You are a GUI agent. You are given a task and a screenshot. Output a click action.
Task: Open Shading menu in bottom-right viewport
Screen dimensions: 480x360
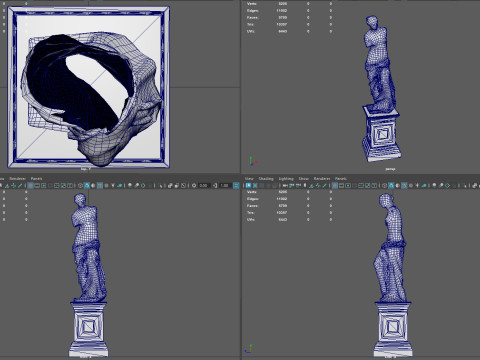tap(266, 179)
